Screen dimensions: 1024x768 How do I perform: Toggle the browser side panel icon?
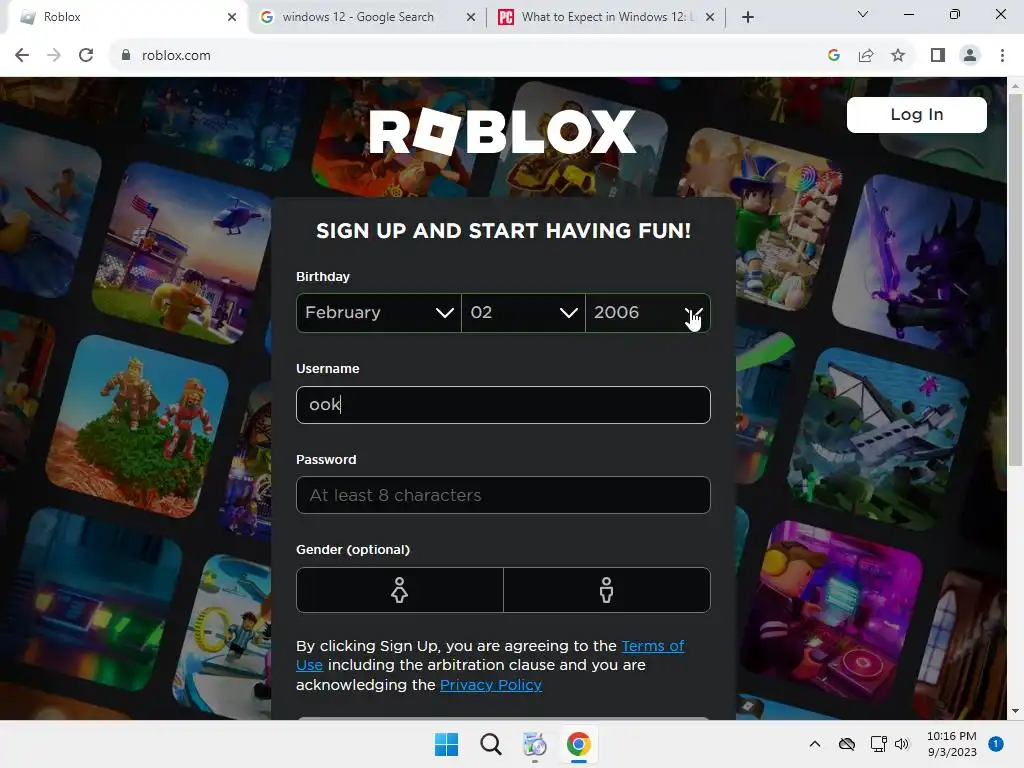(x=938, y=56)
